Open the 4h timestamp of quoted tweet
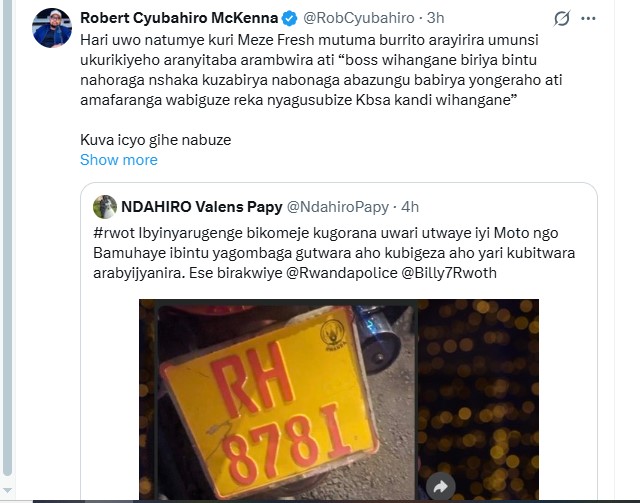 410,207
